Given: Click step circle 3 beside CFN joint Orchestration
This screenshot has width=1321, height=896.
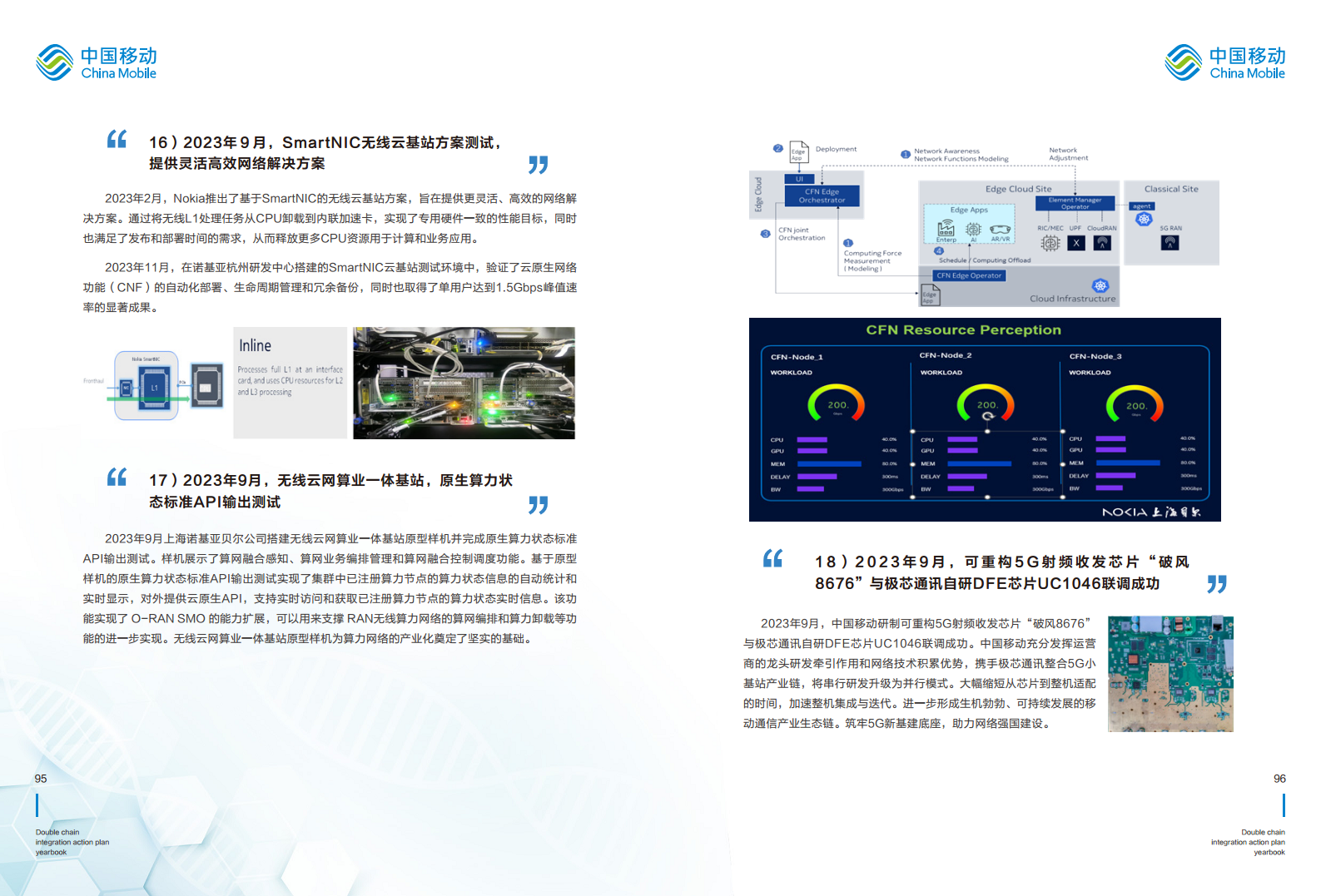Looking at the screenshot, I should 765,234.
